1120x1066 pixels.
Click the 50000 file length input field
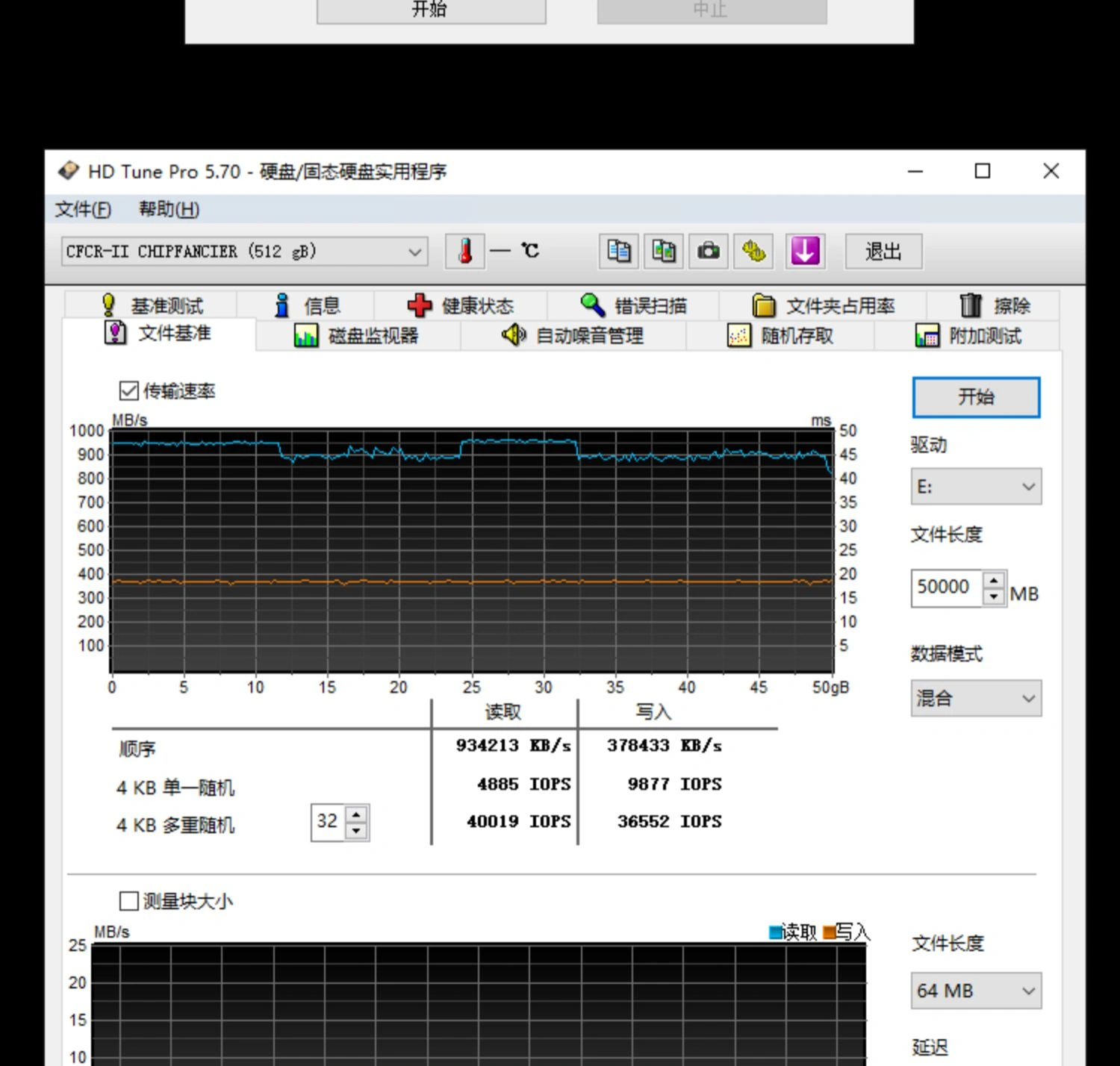point(947,587)
